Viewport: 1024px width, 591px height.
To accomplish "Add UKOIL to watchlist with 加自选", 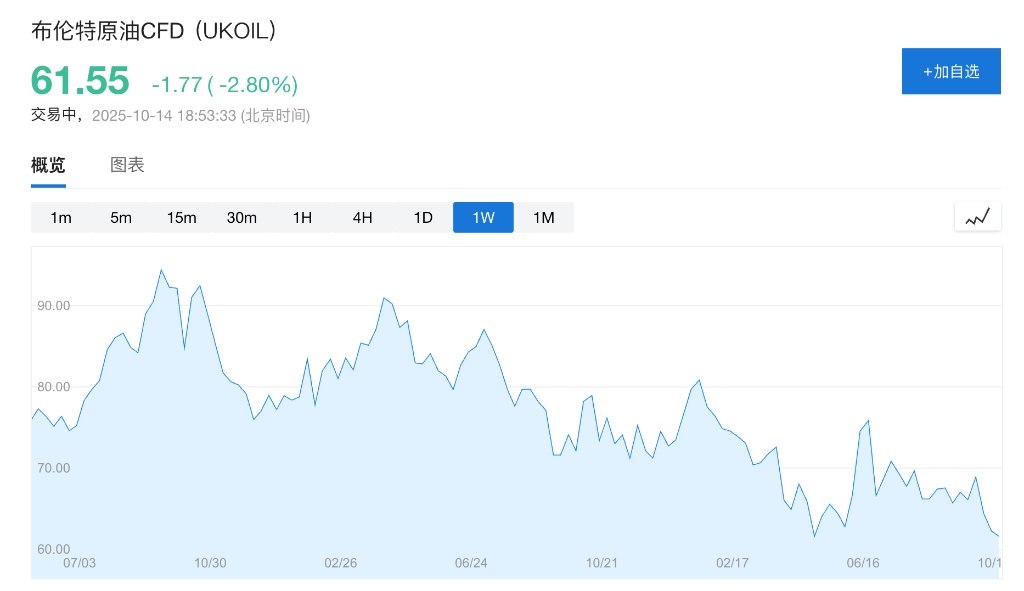I will (951, 71).
